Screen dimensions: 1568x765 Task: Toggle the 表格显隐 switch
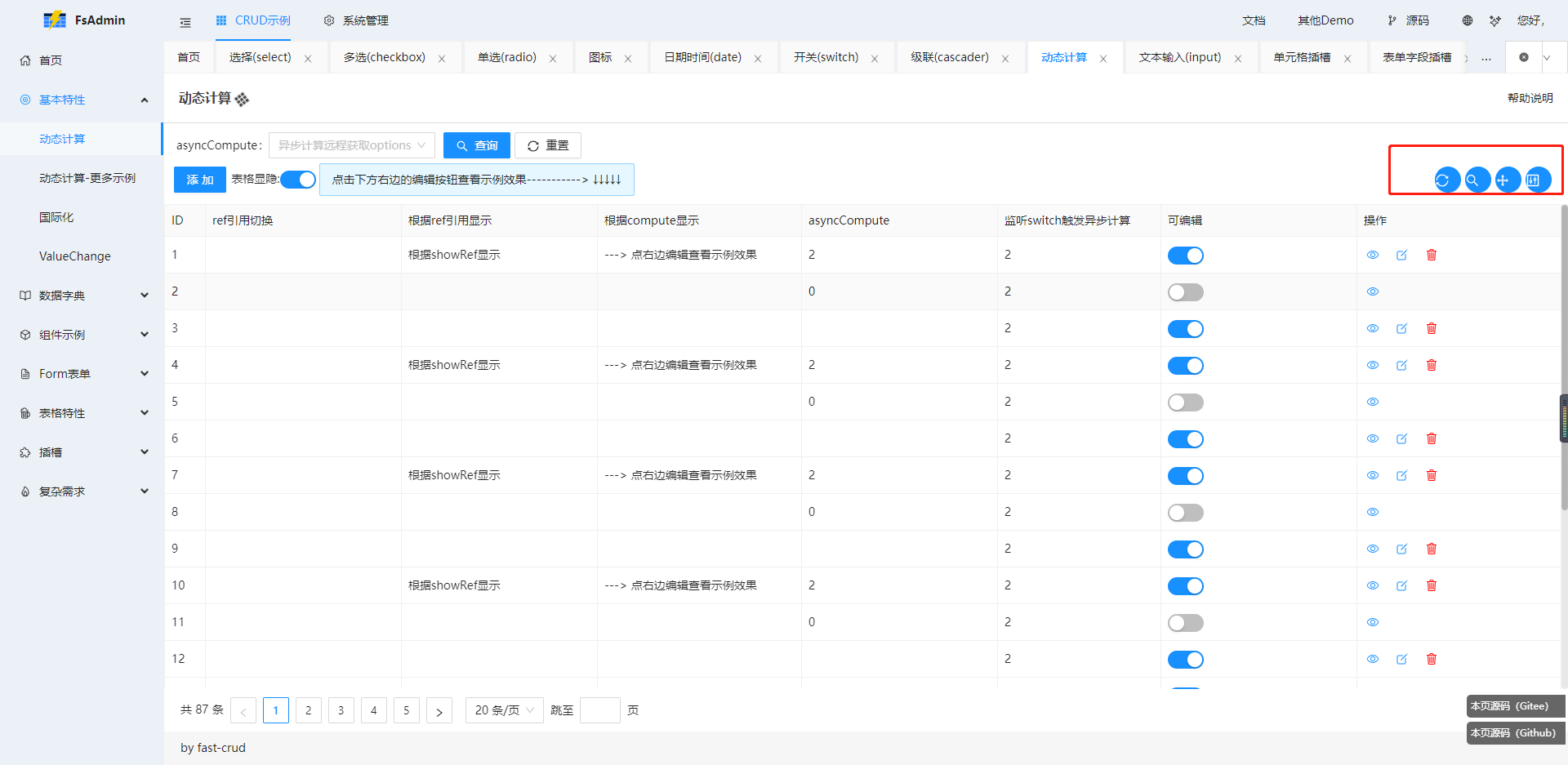tap(298, 180)
